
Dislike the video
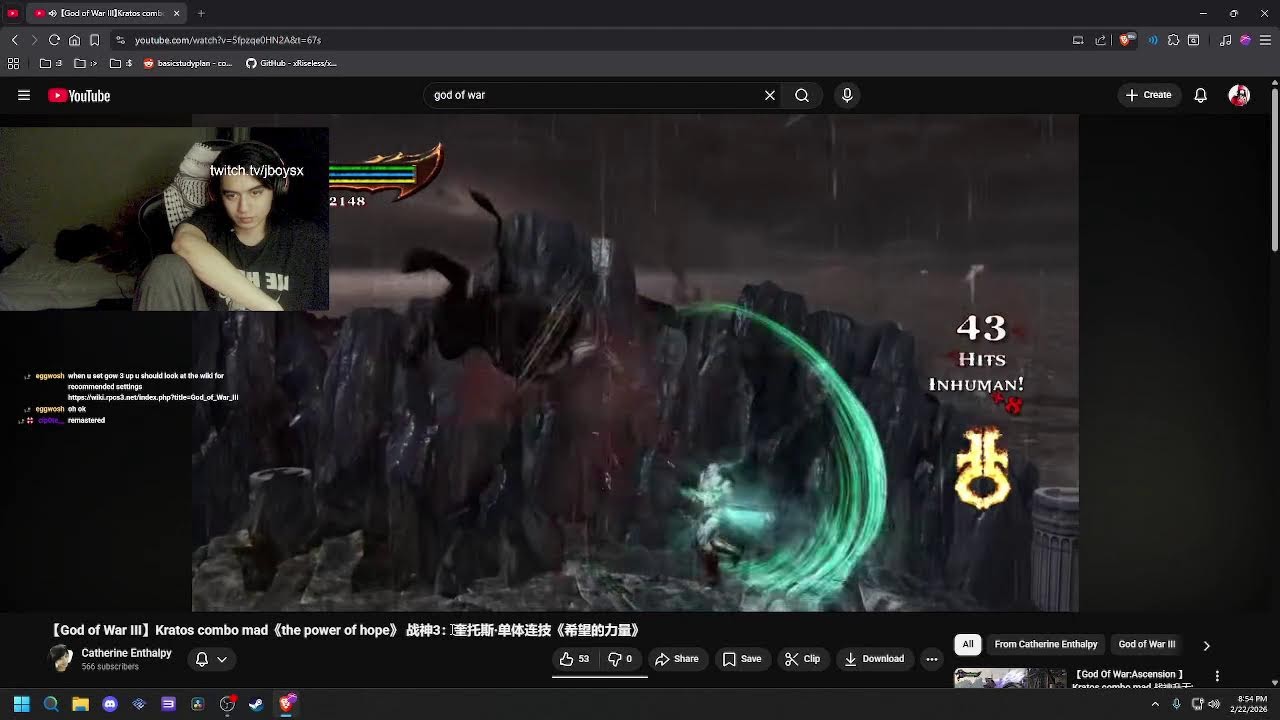pyautogui.click(x=621, y=659)
